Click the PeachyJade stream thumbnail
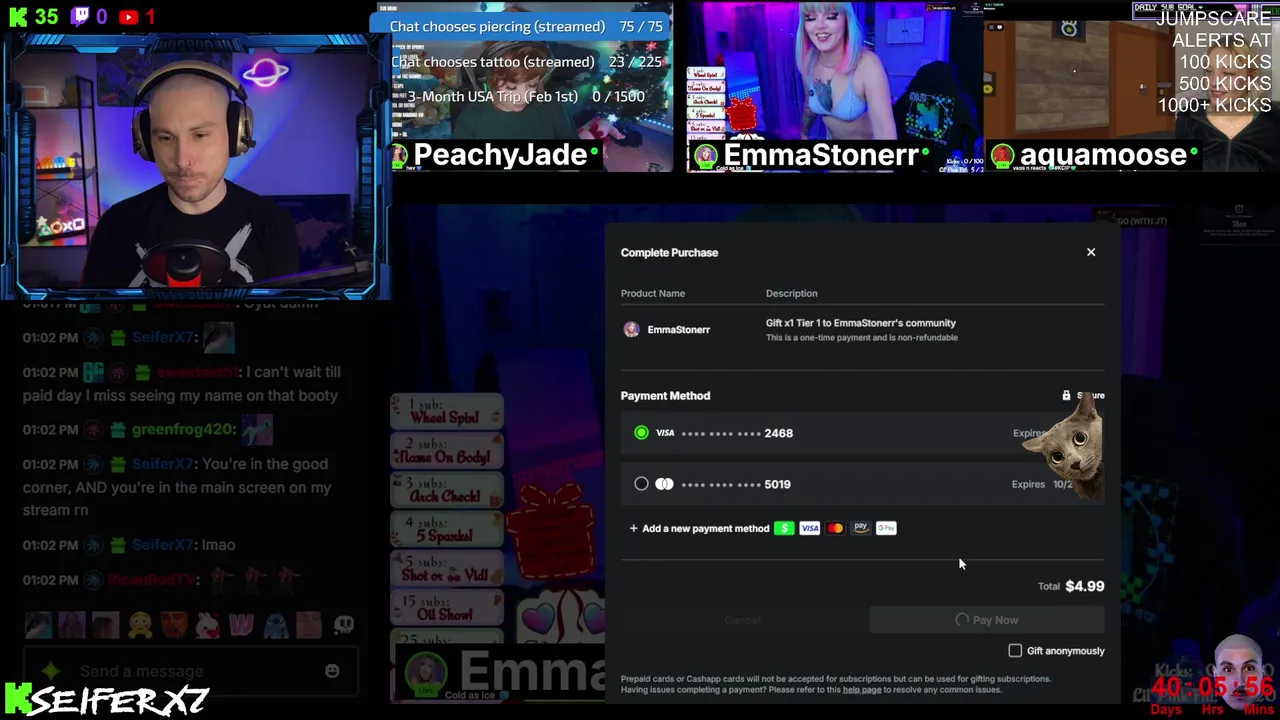The image size is (1280, 720). pos(531,87)
